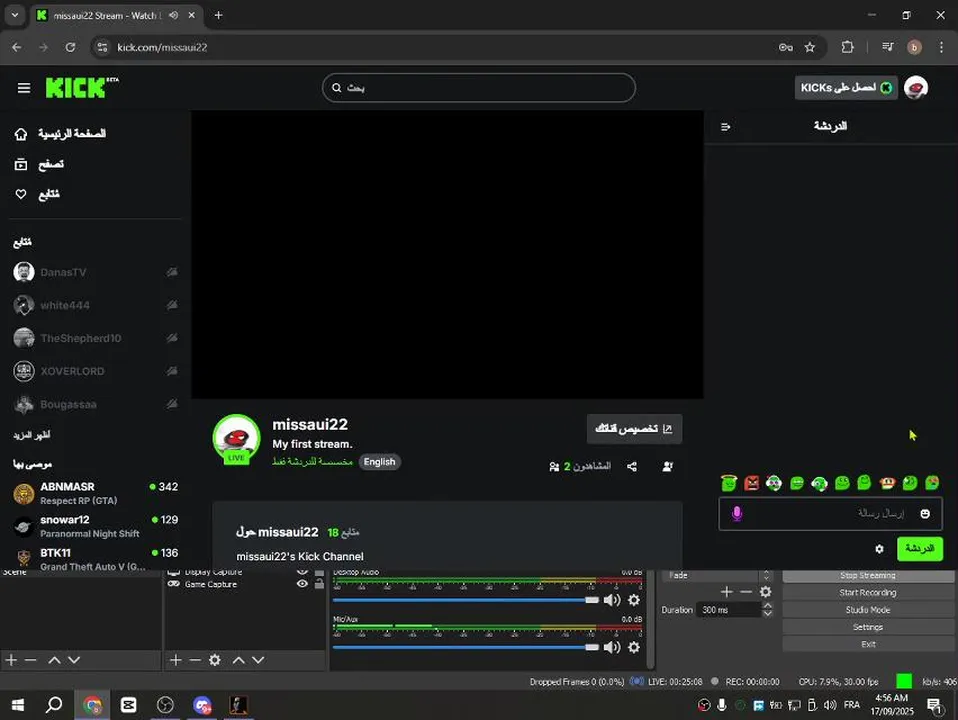
Task: Move source down with arrow
Action: click(x=258, y=660)
